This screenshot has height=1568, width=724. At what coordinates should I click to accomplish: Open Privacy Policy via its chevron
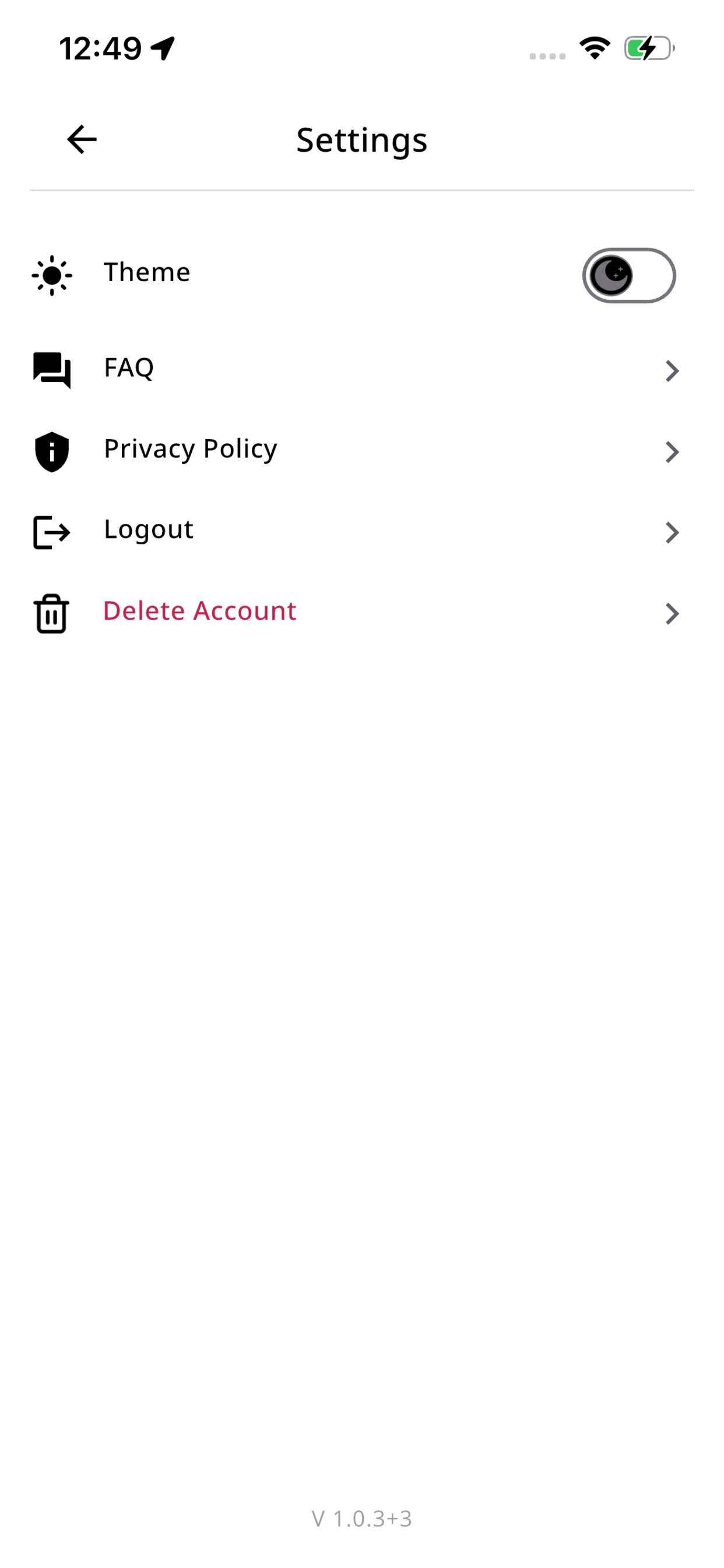coord(672,452)
